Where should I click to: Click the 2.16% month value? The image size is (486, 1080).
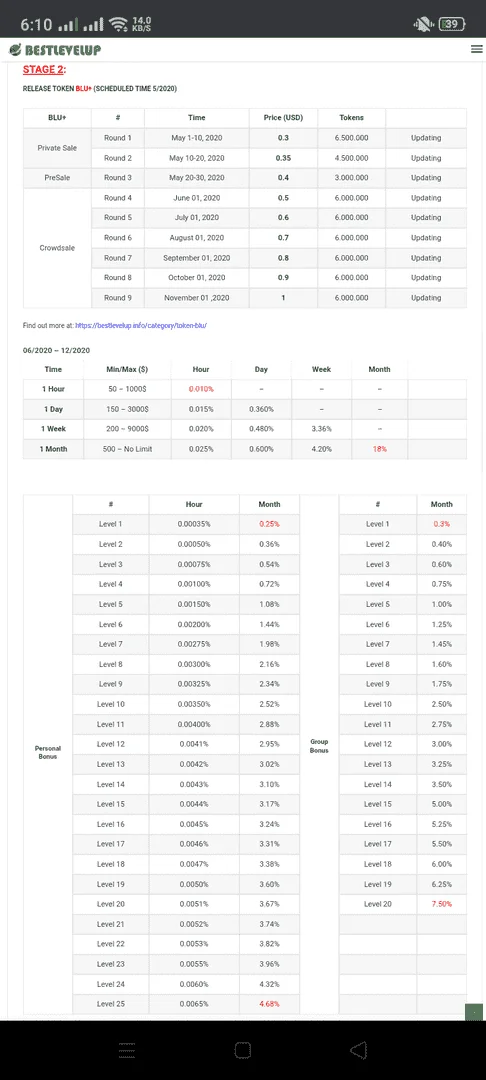click(x=269, y=664)
